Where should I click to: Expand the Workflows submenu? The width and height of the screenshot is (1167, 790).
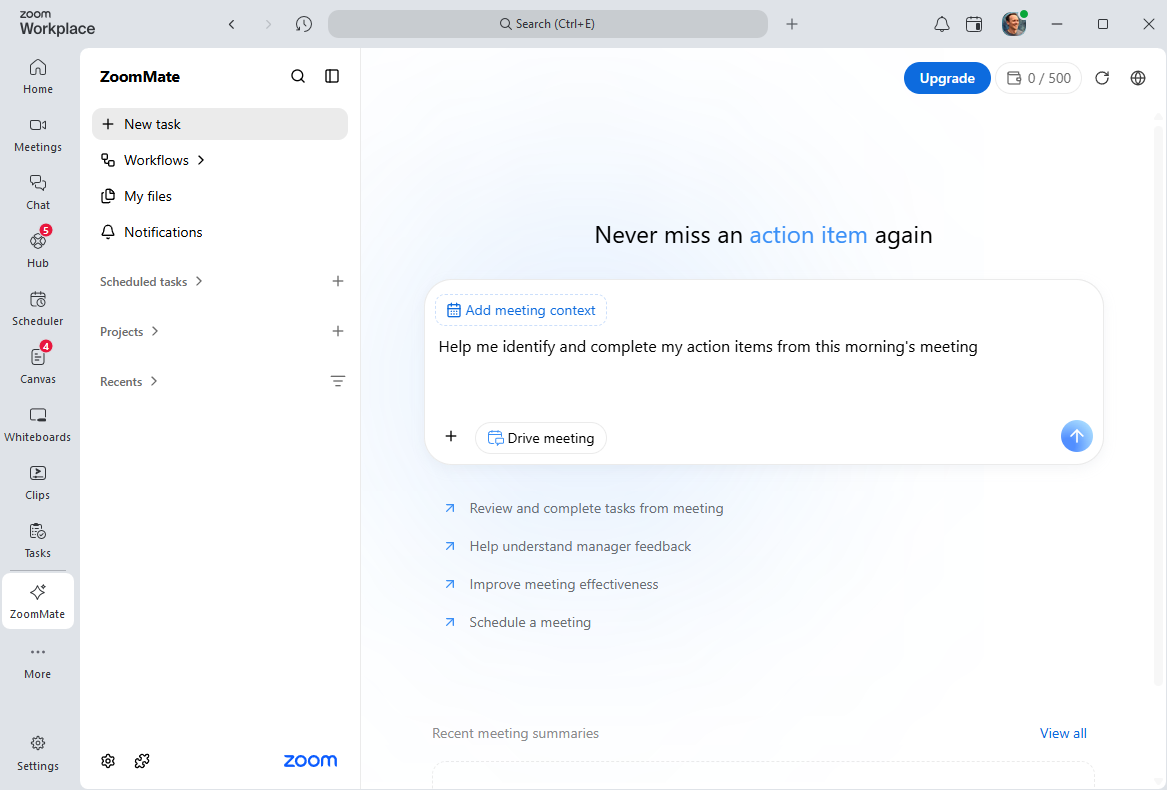point(201,160)
